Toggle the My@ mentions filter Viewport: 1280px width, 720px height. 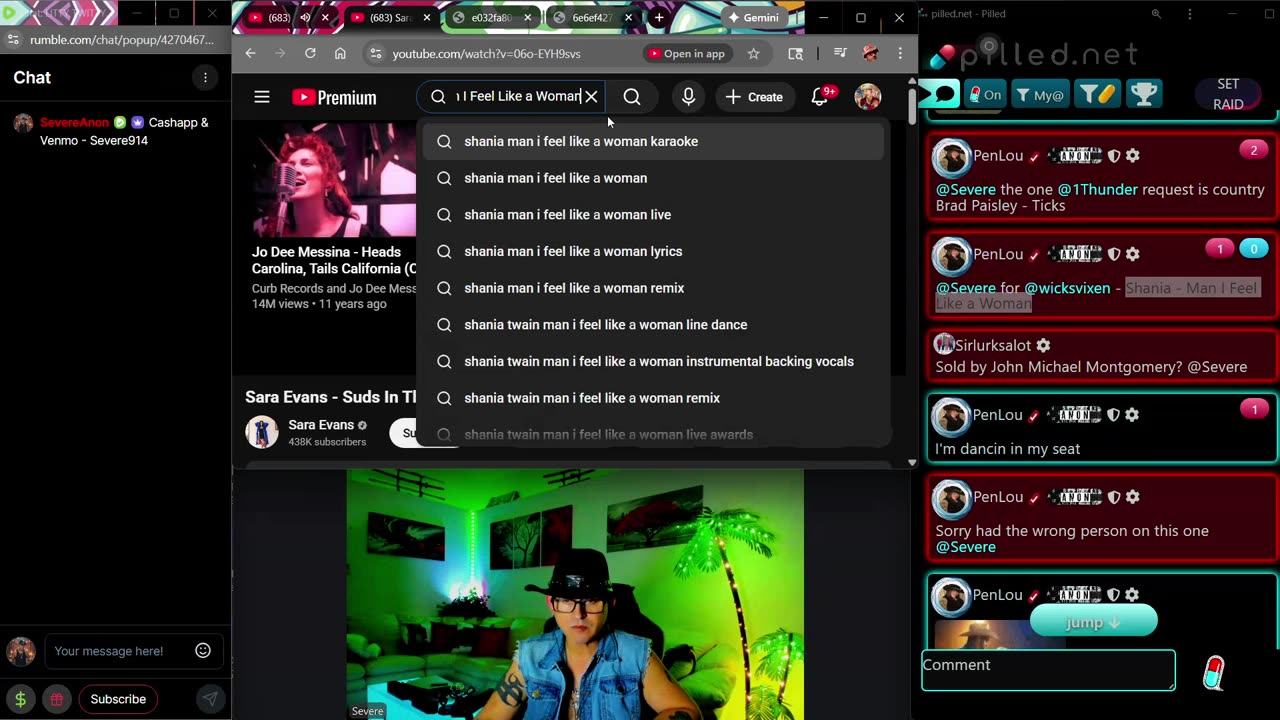1039,95
